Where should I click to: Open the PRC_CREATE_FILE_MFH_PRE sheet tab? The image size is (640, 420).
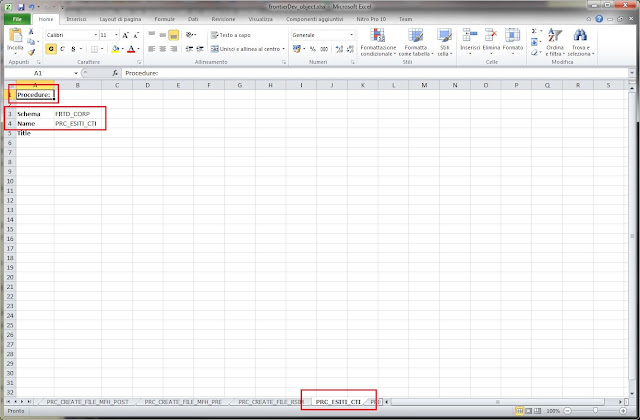[x=183, y=402]
